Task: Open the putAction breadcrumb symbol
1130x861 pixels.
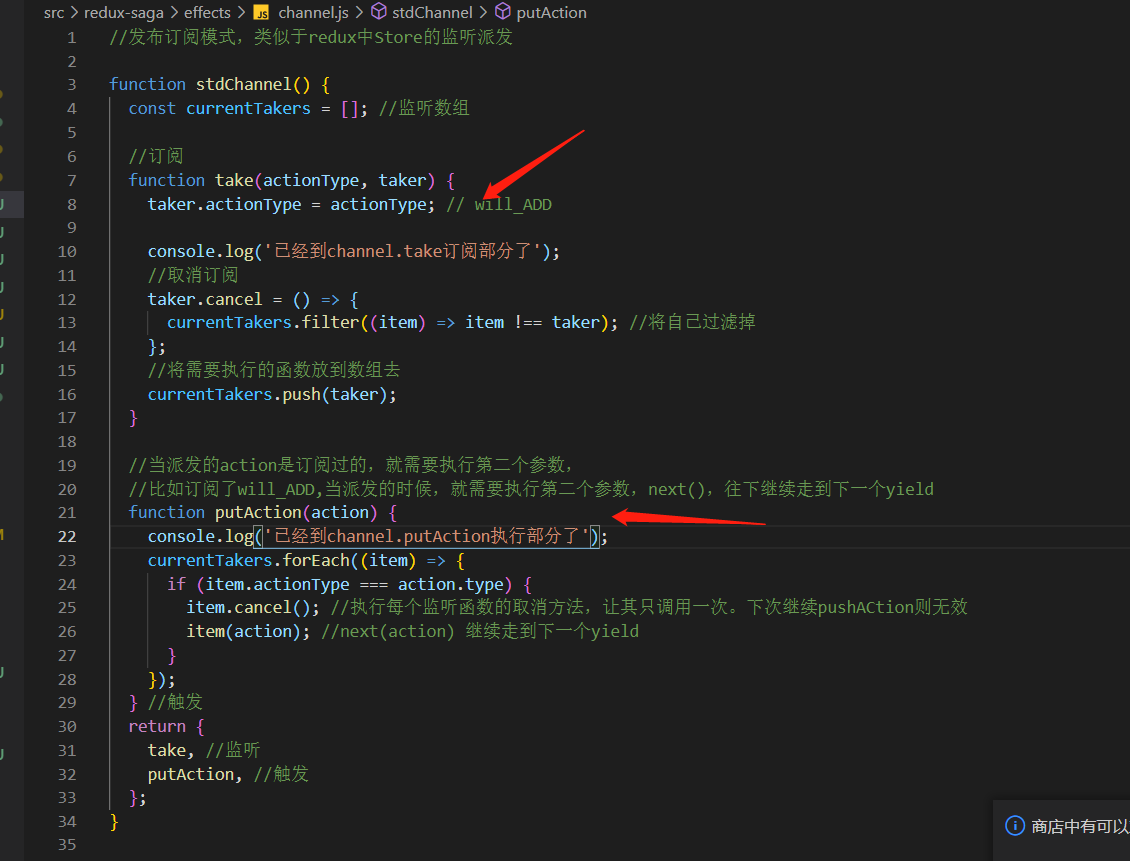Action: tap(551, 12)
